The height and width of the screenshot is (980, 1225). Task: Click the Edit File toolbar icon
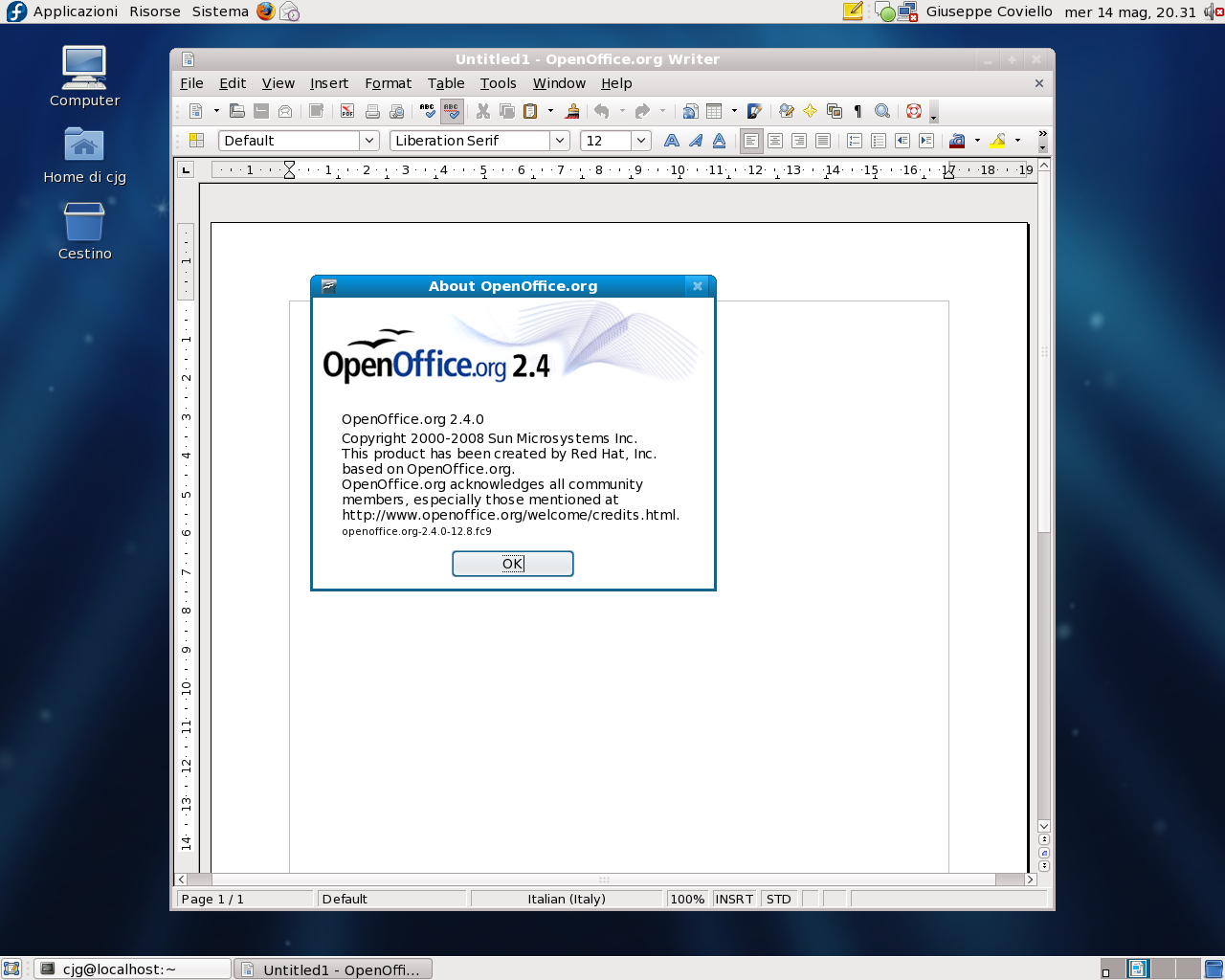tap(317, 111)
